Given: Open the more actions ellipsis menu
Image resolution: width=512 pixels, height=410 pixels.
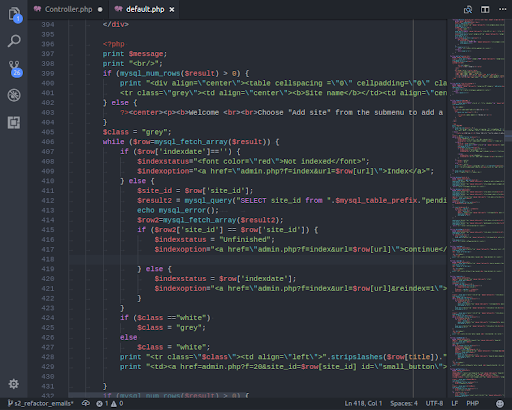Looking at the screenshot, I should [503, 9].
